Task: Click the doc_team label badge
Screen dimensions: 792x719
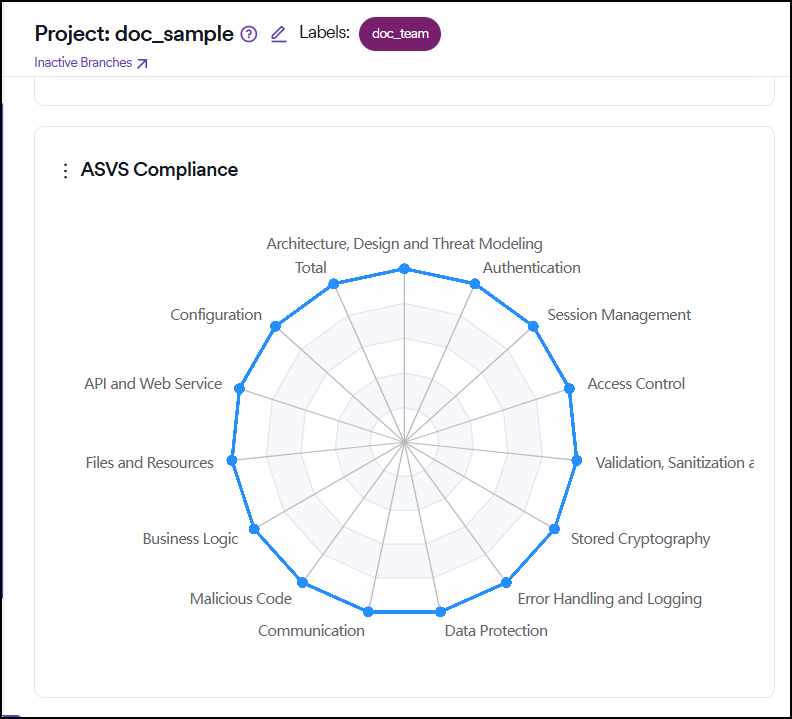Action: (x=399, y=33)
